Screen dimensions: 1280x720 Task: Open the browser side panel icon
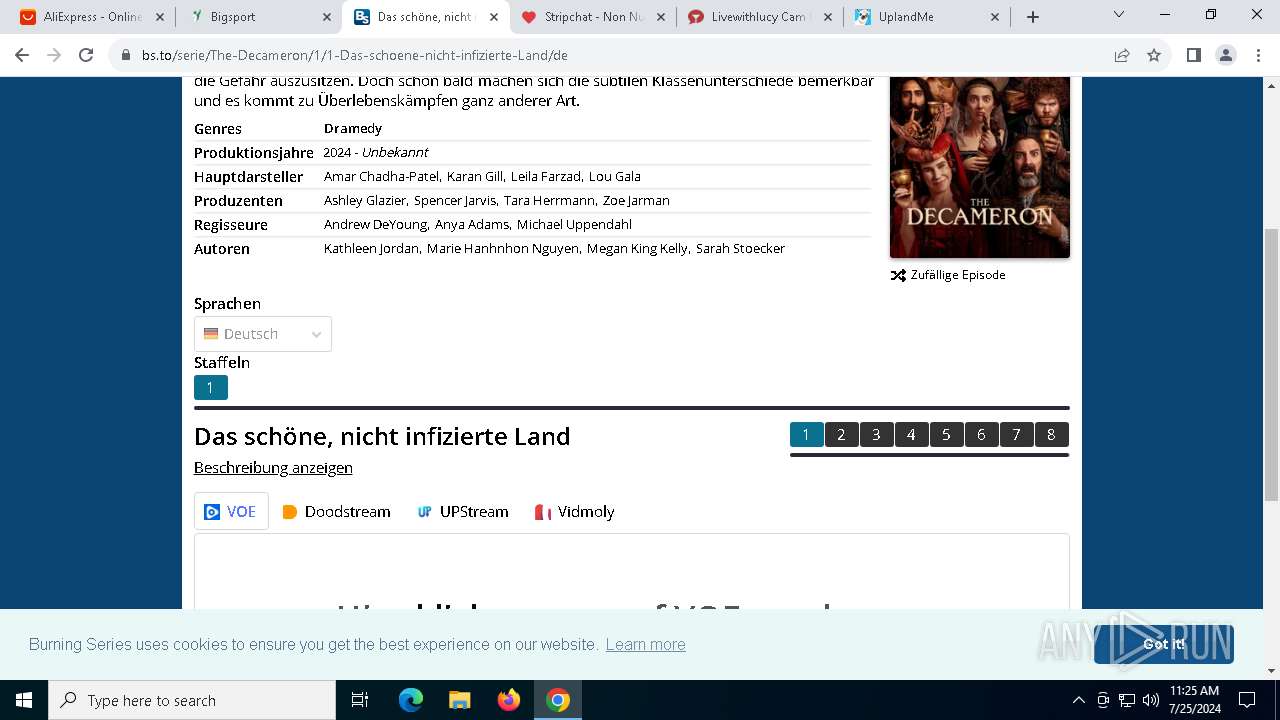pyautogui.click(x=1193, y=55)
